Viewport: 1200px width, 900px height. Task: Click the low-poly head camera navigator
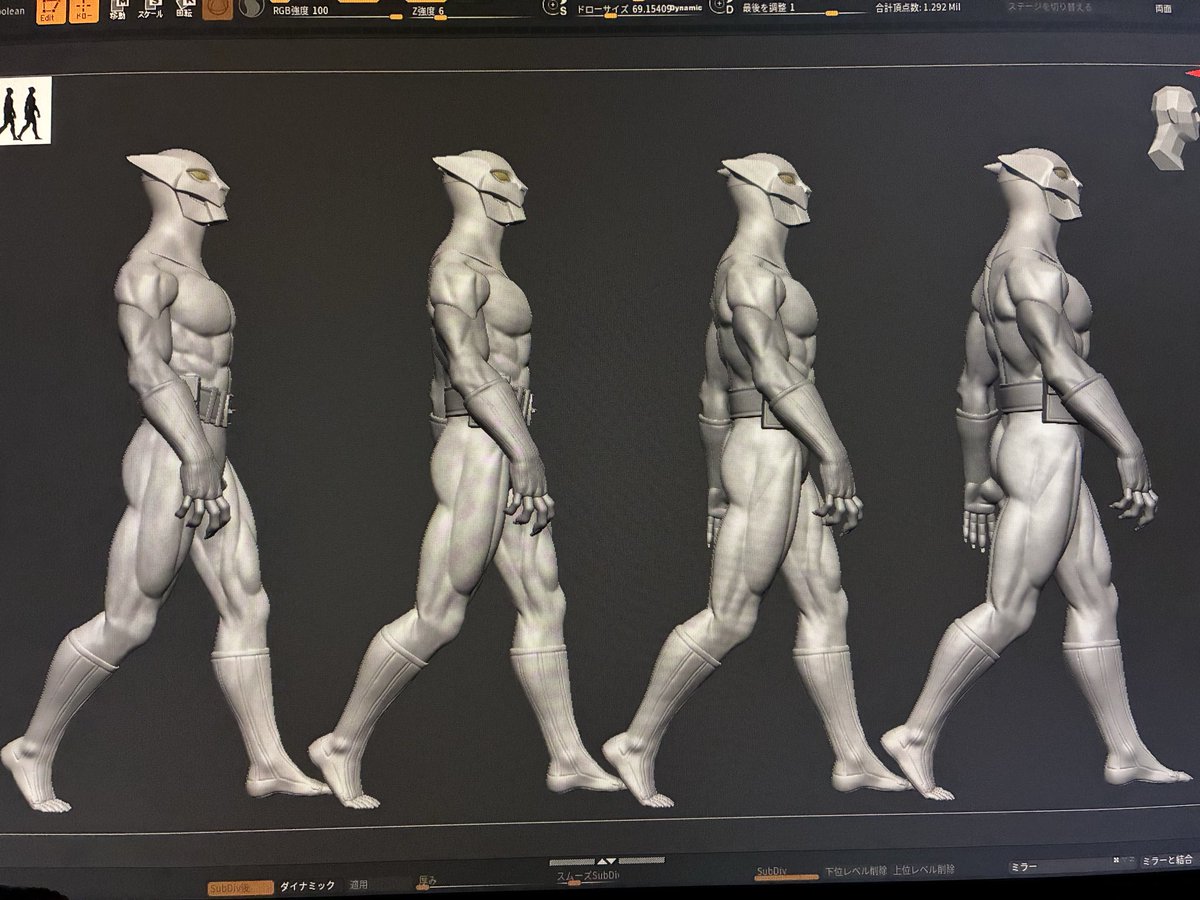point(1172,127)
